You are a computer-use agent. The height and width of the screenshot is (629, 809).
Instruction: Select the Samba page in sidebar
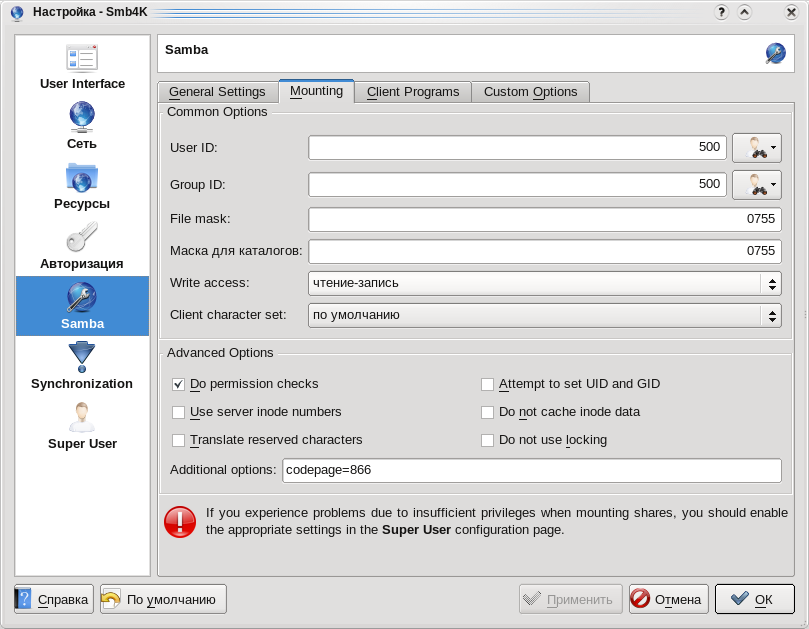coord(82,306)
